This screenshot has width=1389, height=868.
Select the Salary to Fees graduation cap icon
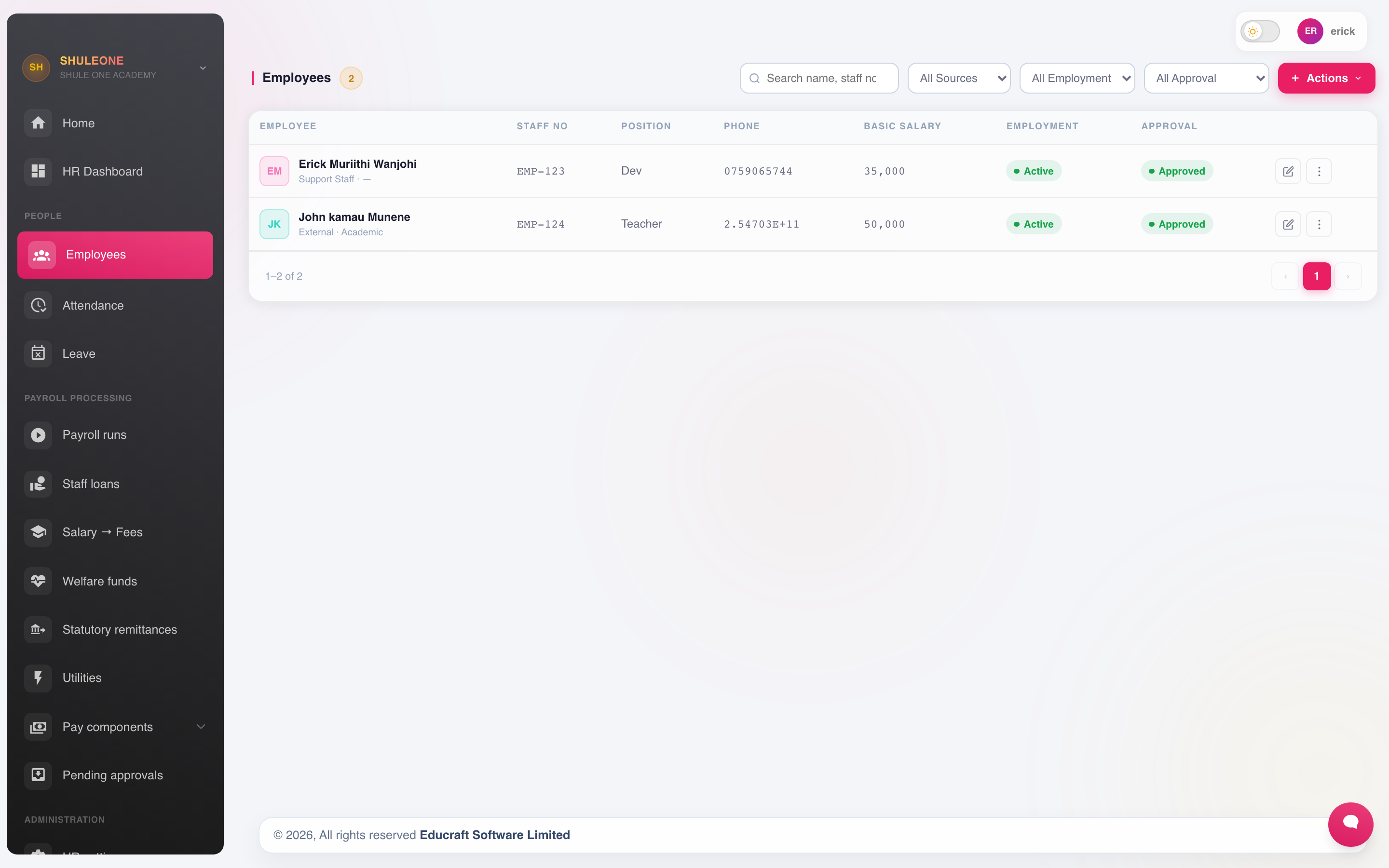tap(38, 532)
